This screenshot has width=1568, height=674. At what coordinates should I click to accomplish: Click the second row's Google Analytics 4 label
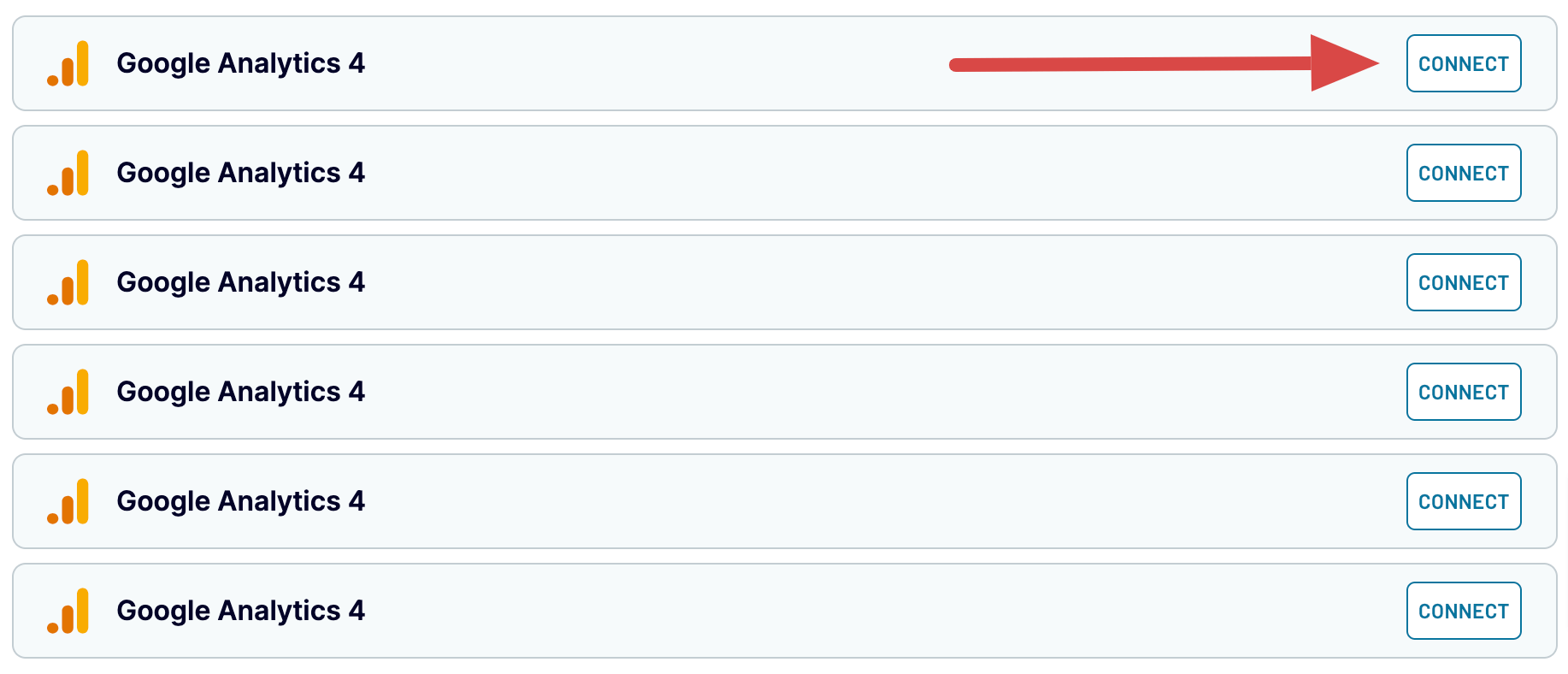[x=241, y=173]
